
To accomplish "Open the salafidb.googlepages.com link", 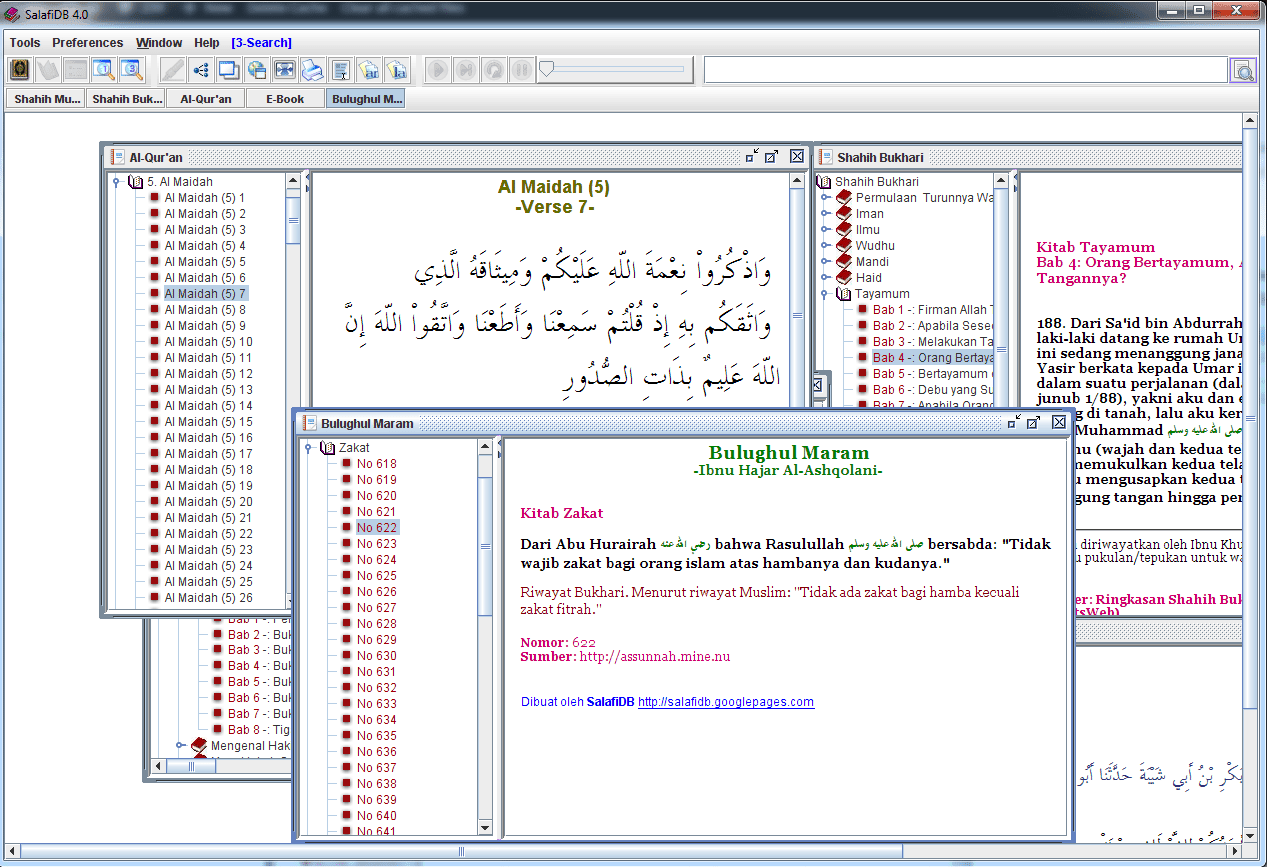I will click(726, 702).
